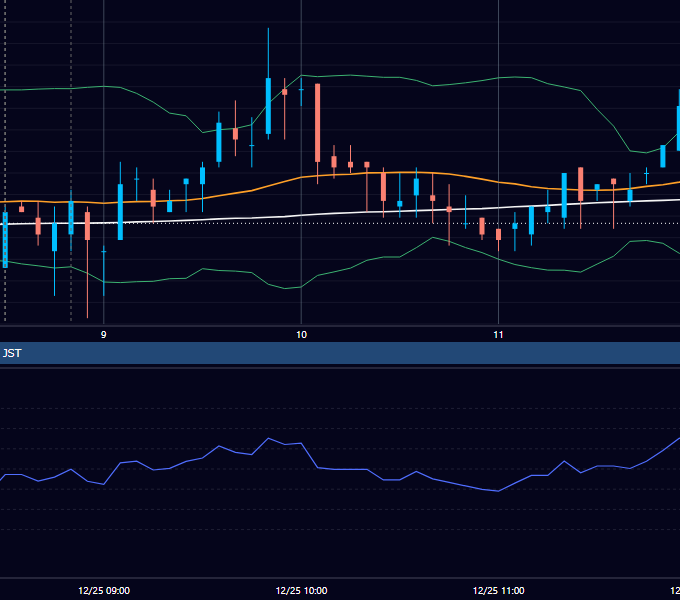Viewport: 680px width, 600px height.
Task: Click the 12/25 09:00 time label
Action: click(x=104, y=590)
